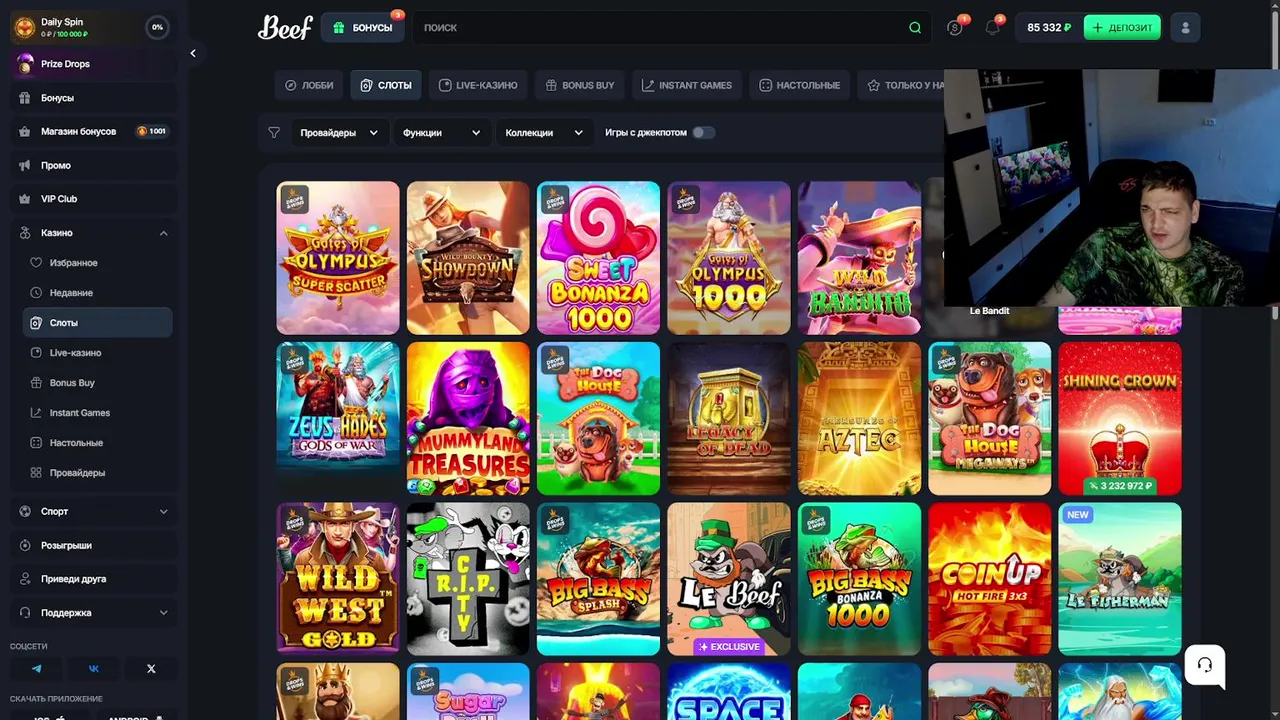Open the Bonus Buy tab
The image size is (1280, 720).
pos(580,85)
